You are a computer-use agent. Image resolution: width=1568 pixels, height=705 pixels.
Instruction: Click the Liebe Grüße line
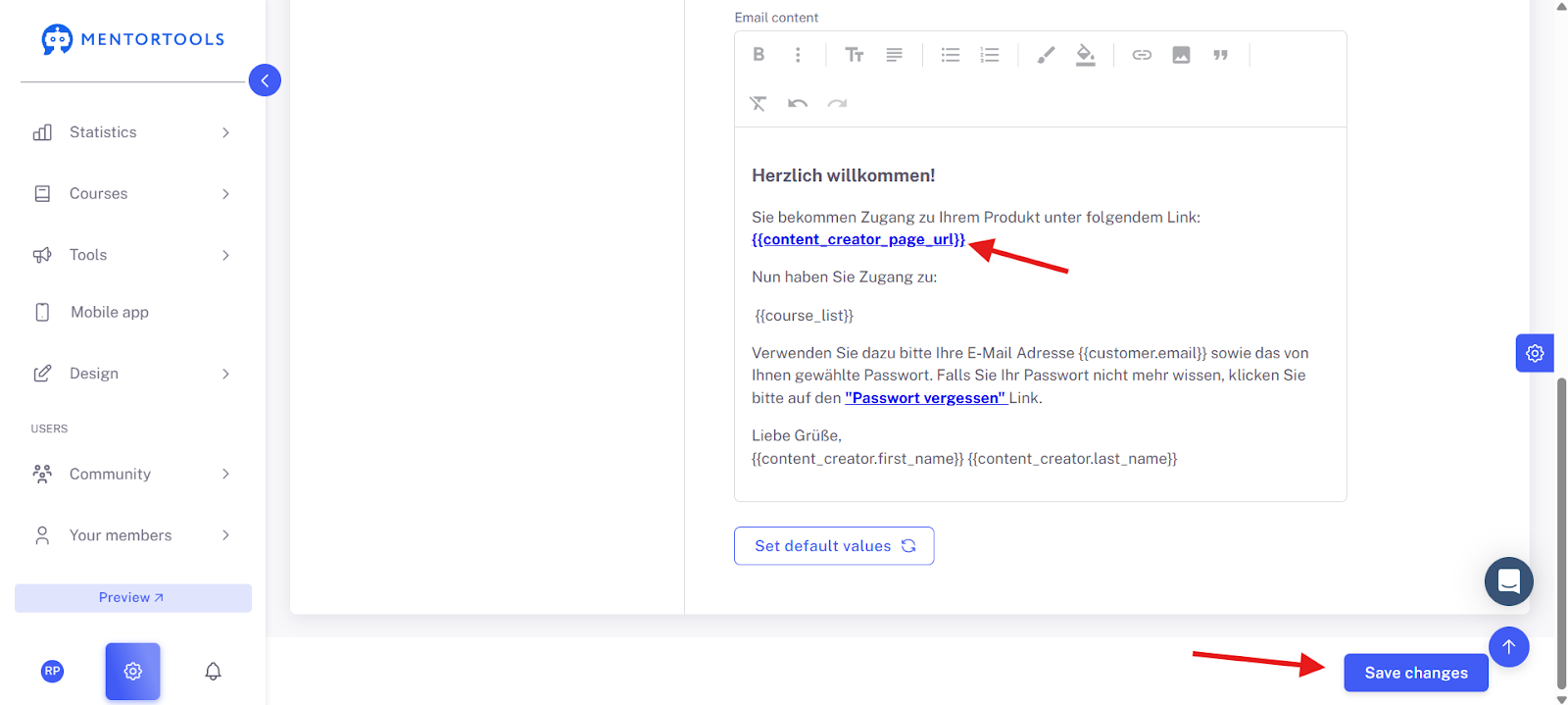tap(797, 435)
